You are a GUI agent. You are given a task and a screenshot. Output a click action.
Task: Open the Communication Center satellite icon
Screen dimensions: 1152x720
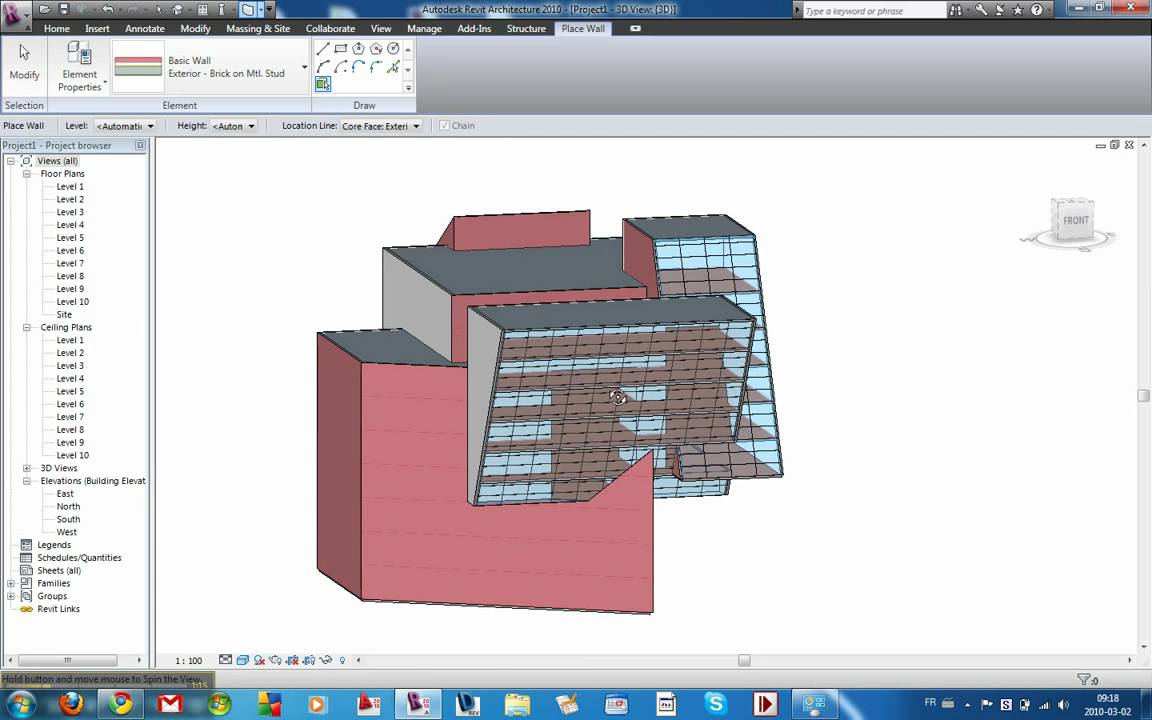point(1001,10)
